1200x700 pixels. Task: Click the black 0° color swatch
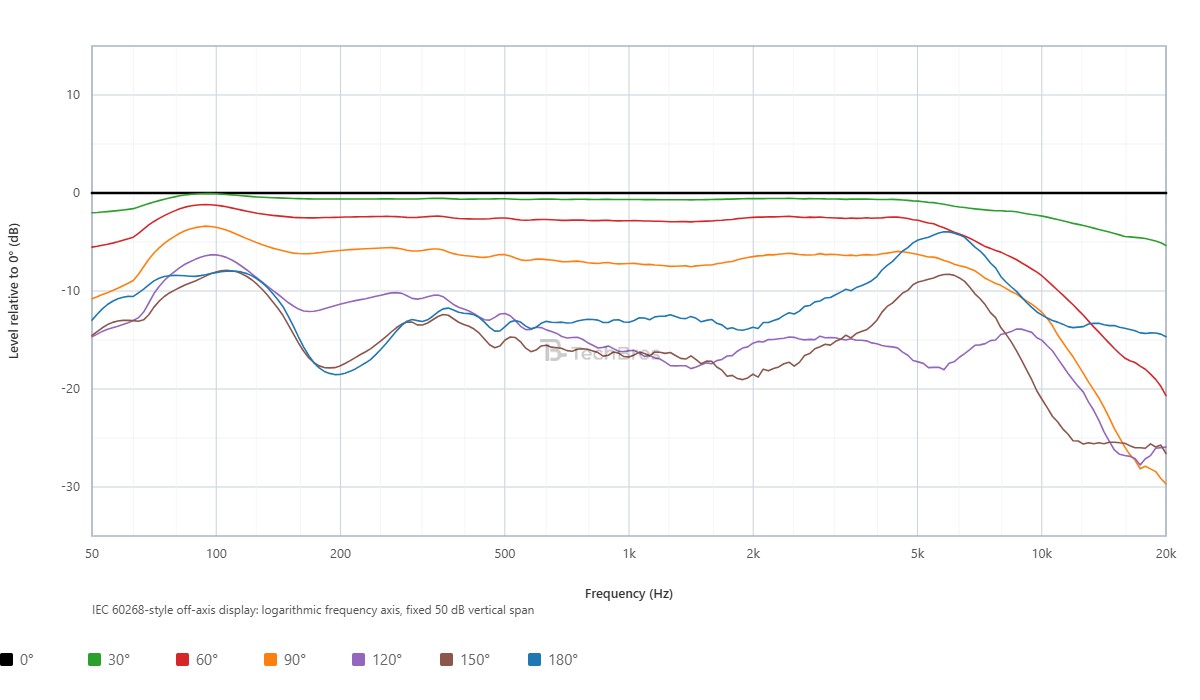[x=6, y=659]
